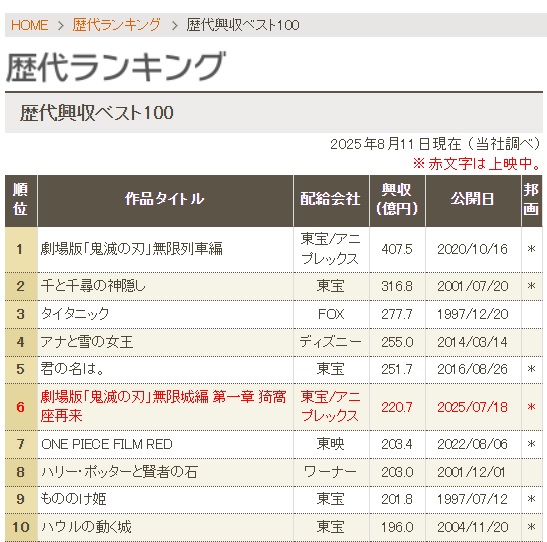This screenshot has height=542, width=547.
Task: Click the 配給会社 column header
Action: [331, 201]
